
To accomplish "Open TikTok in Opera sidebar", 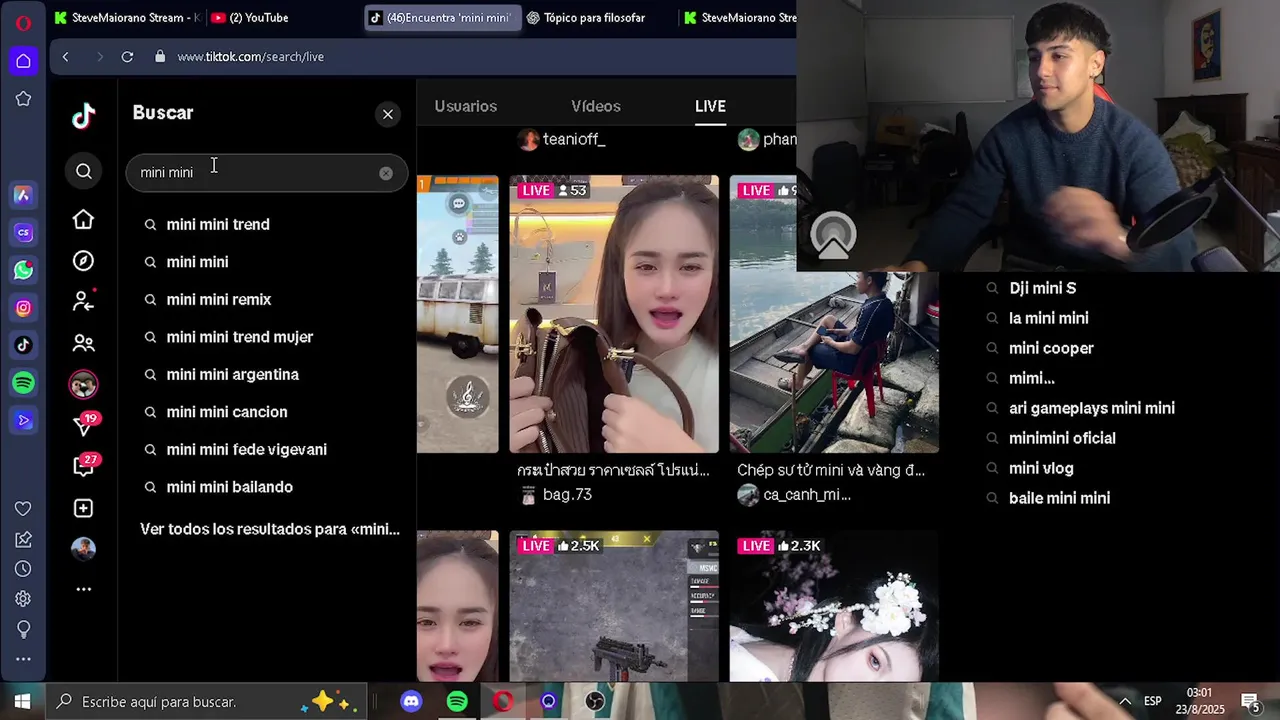I will (x=23, y=345).
